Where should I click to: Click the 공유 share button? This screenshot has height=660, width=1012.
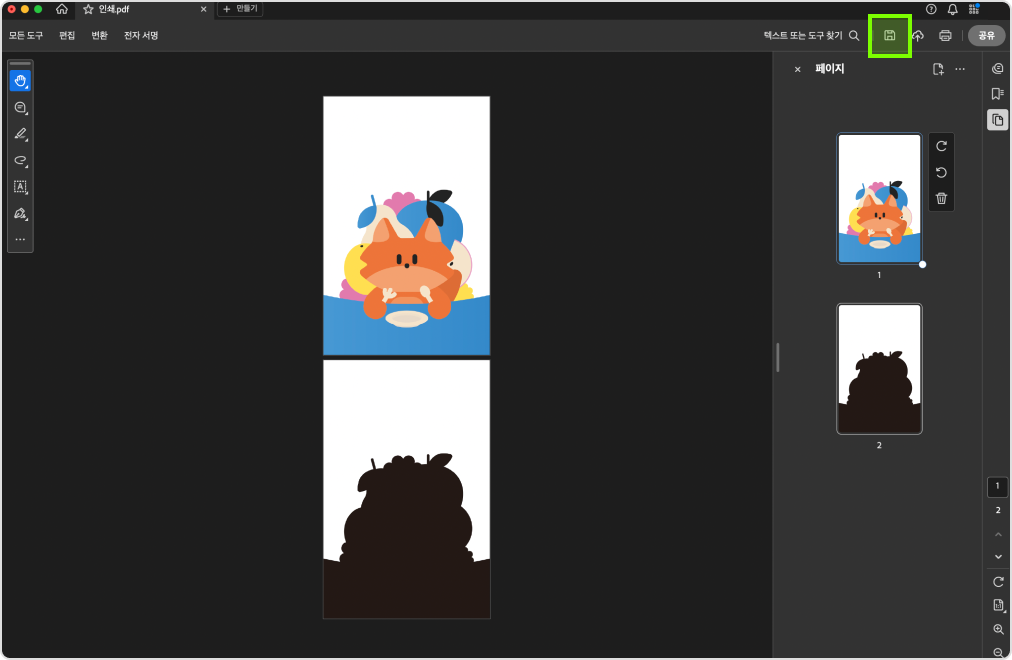pos(986,35)
